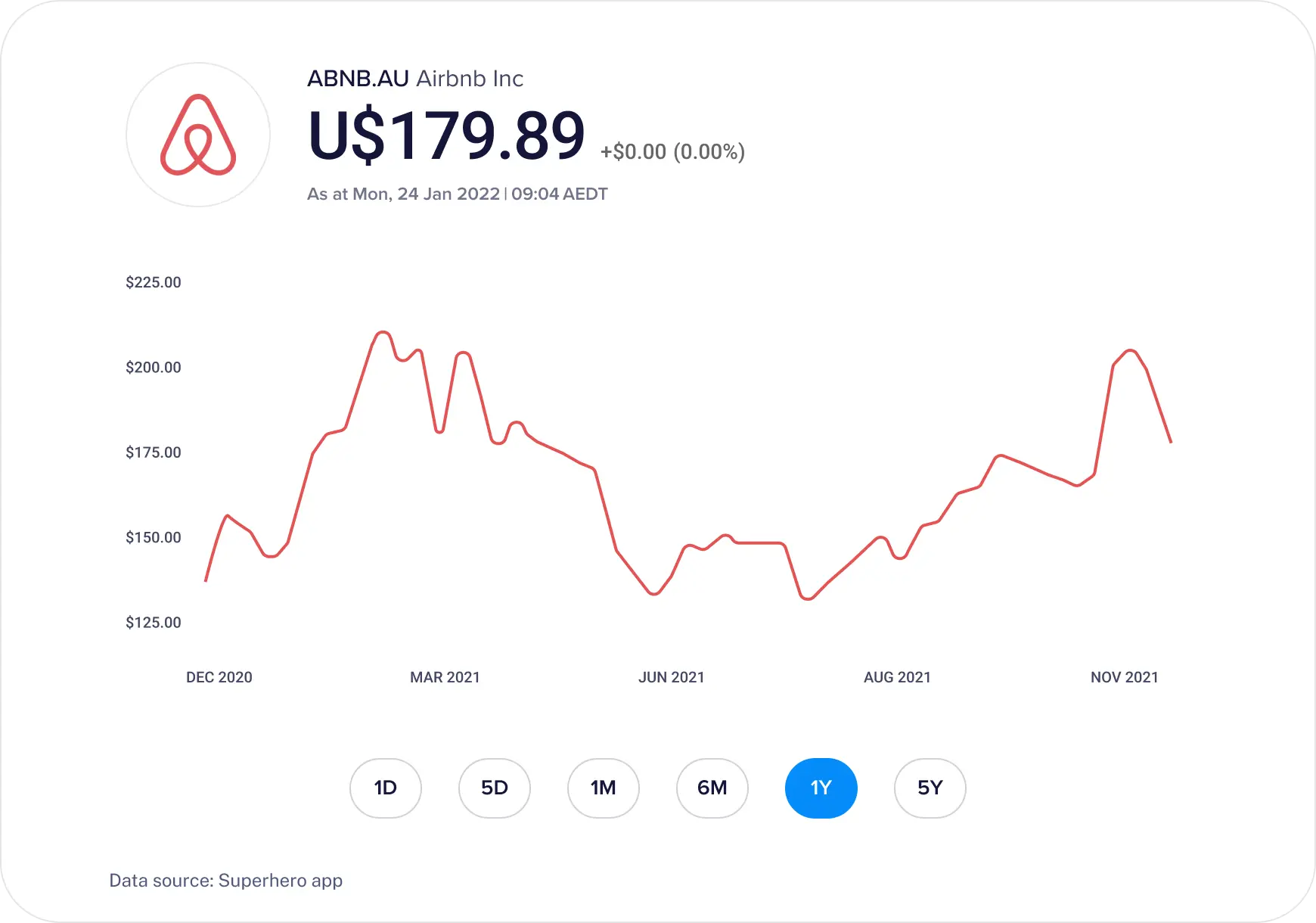This screenshot has width=1316, height=923.
Task: Click the $225.00 y-axis label
Action: 154,282
